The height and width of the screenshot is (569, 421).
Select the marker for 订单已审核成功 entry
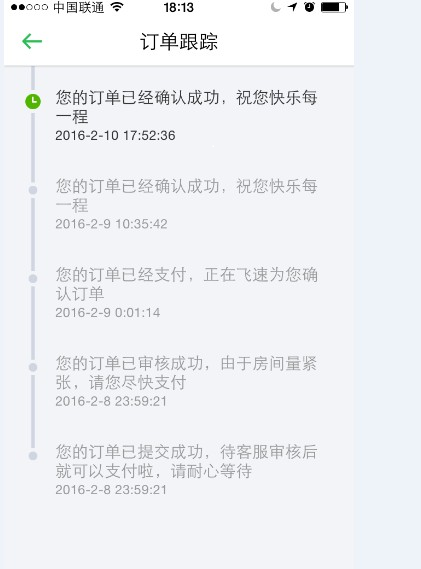(33, 367)
